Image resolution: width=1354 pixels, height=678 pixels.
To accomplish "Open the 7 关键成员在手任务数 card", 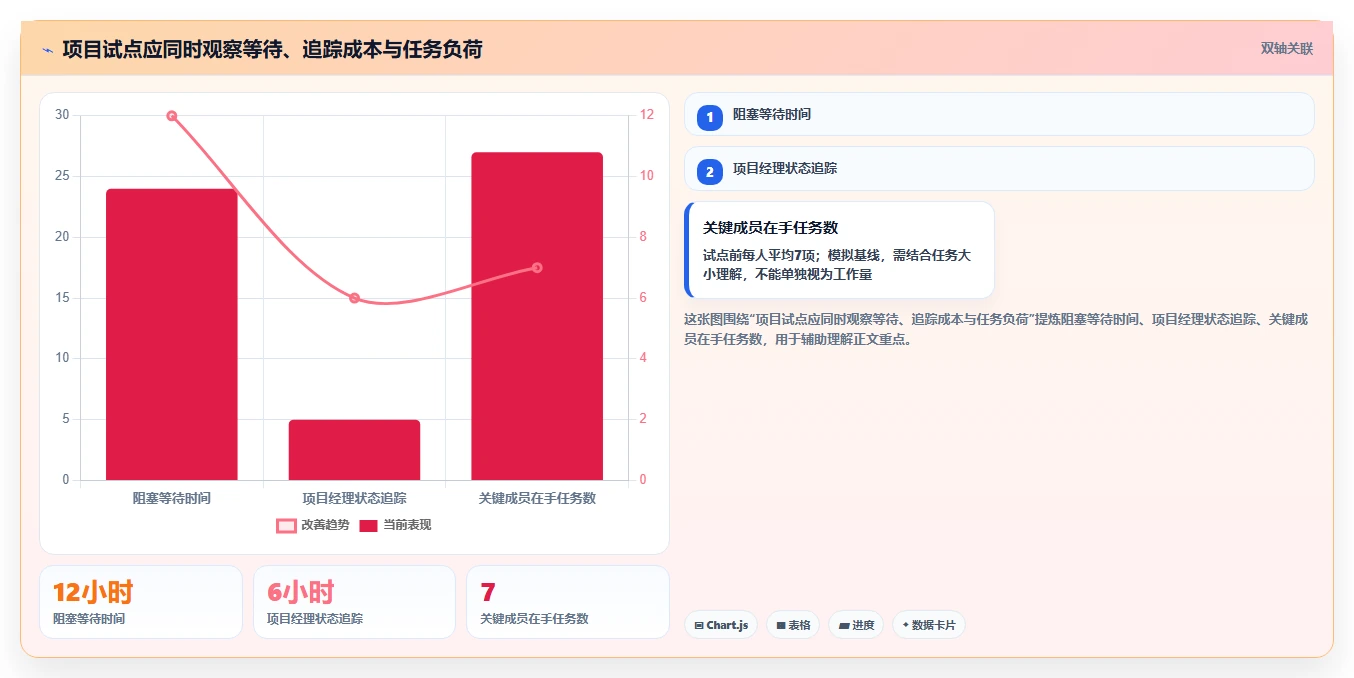I will point(568,602).
